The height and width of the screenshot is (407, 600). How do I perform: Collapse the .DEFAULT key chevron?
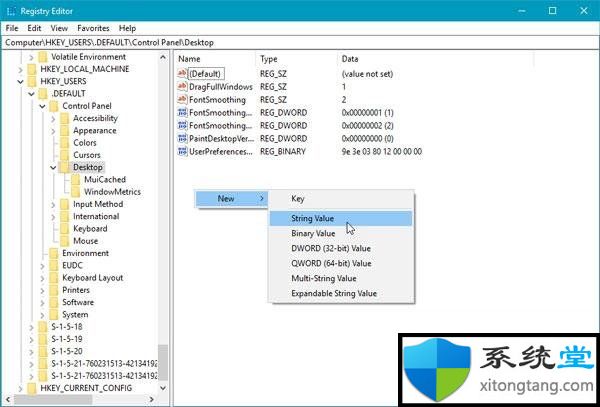[31, 94]
